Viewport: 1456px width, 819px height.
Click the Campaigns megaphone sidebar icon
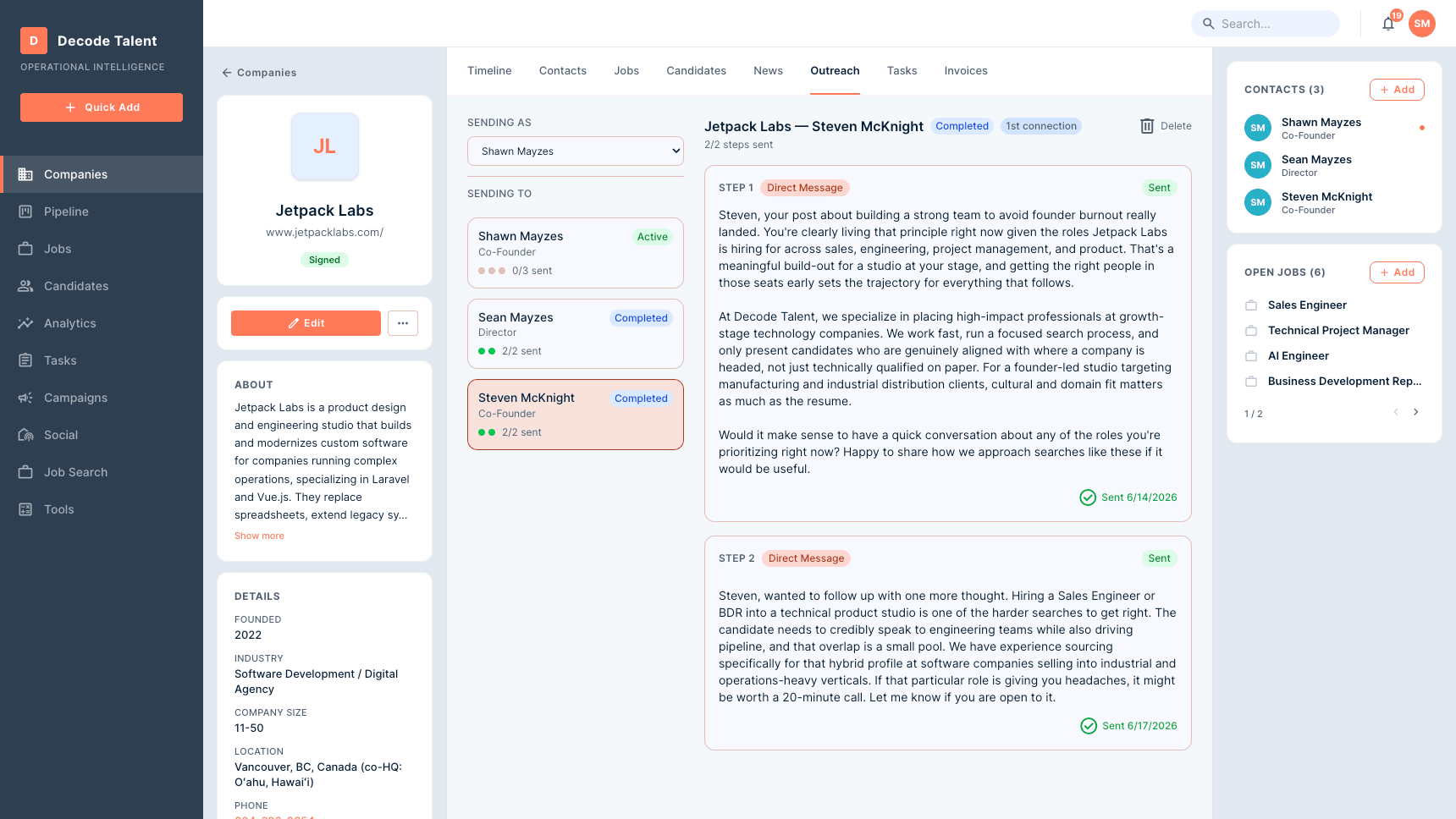pyautogui.click(x=25, y=398)
